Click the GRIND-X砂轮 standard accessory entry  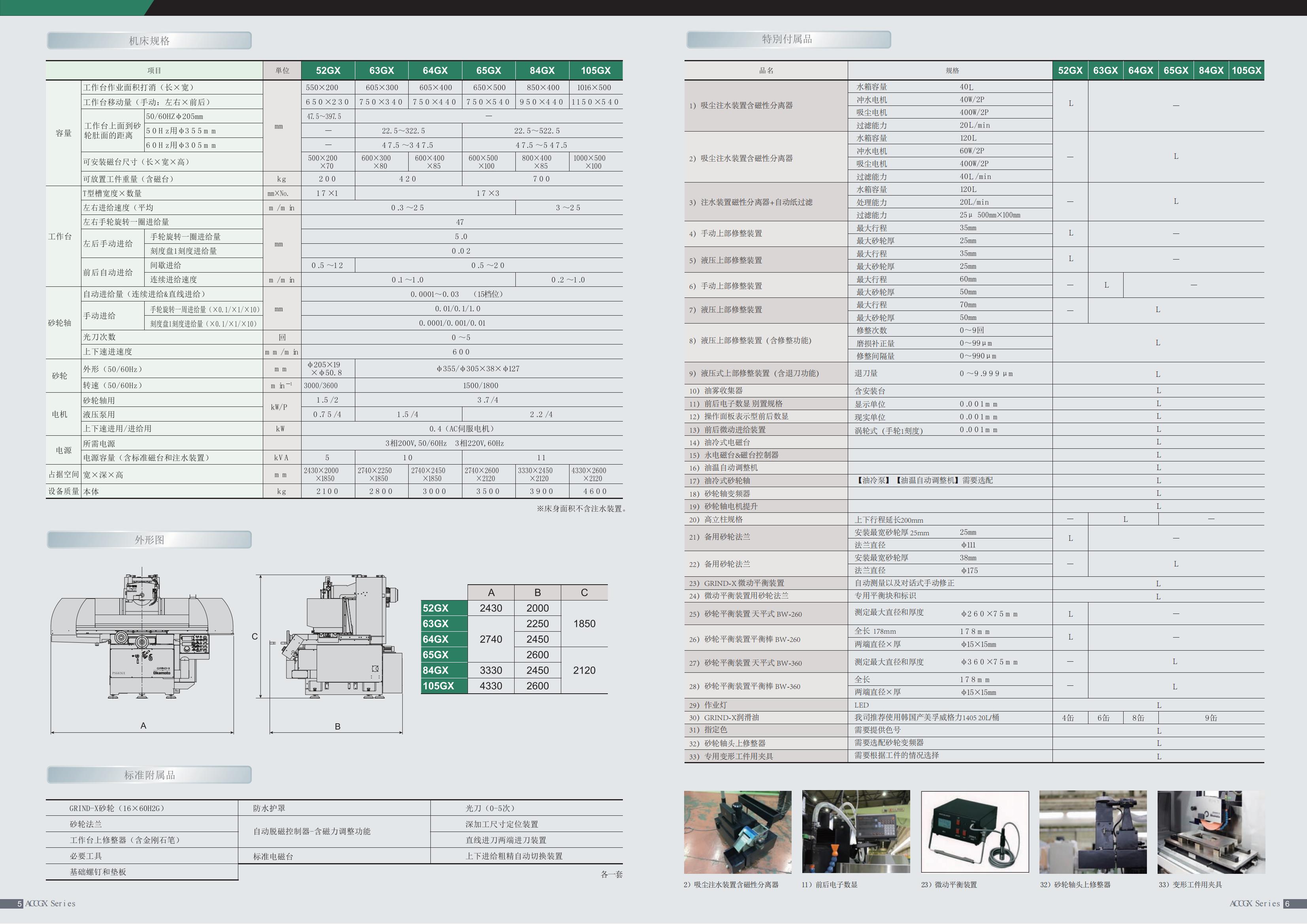click(x=117, y=808)
